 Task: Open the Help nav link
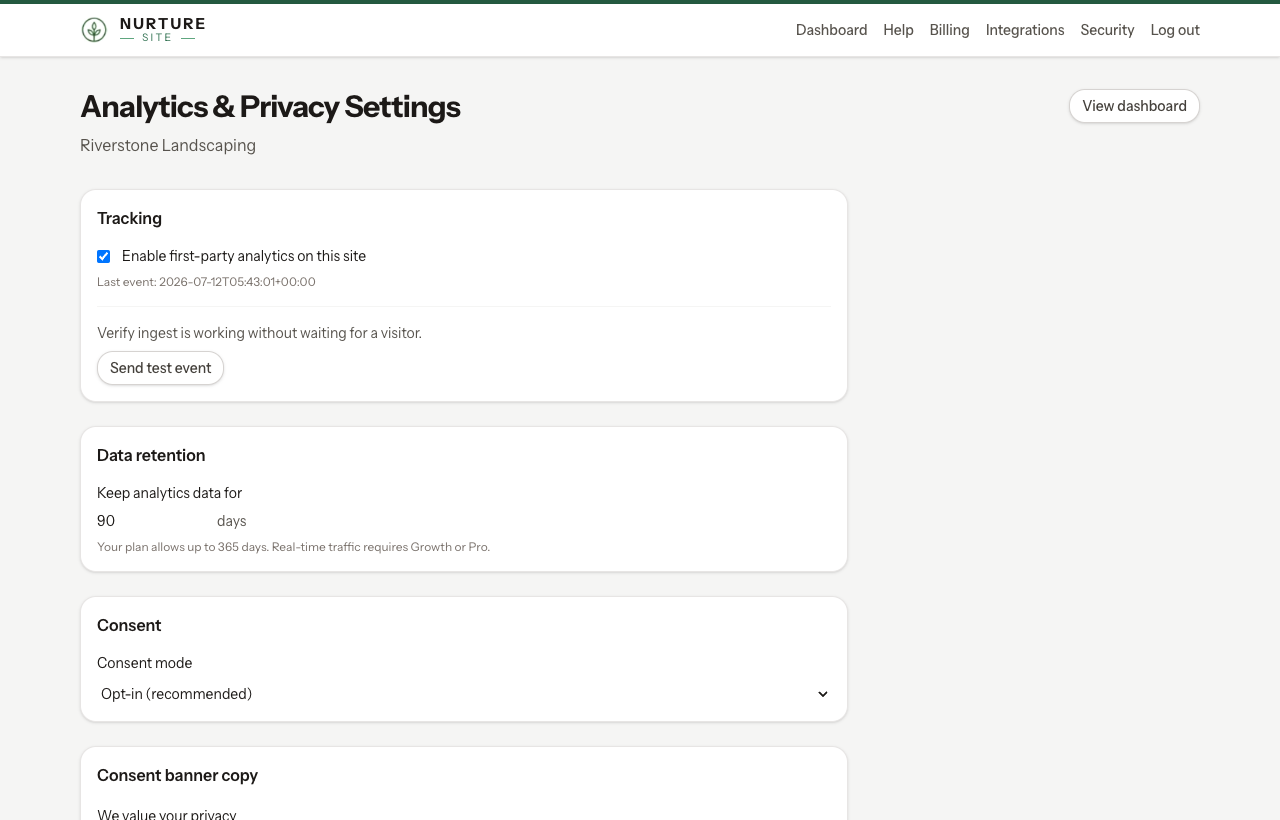[x=898, y=30]
